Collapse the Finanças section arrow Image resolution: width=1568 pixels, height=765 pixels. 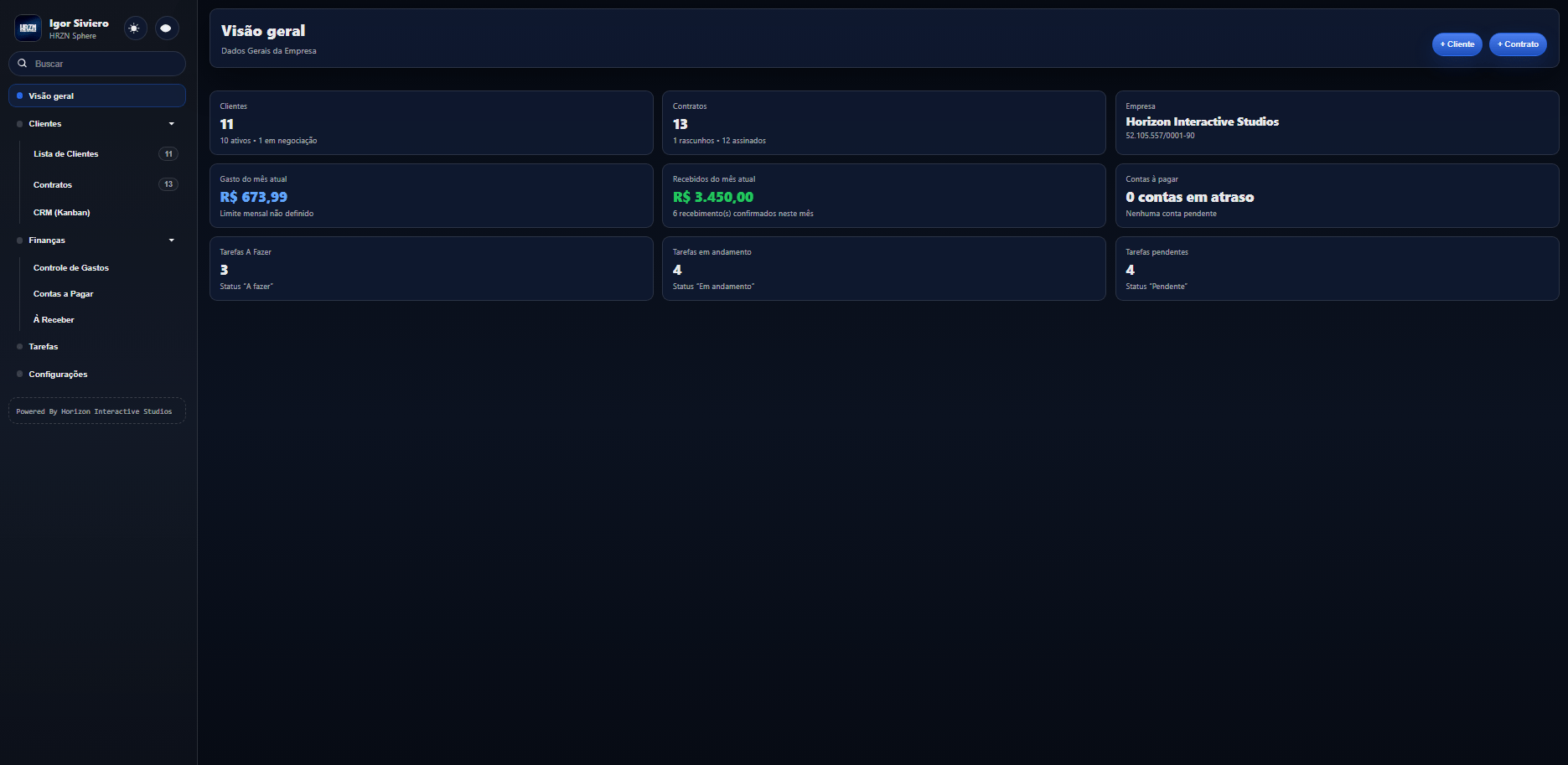click(172, 240)
